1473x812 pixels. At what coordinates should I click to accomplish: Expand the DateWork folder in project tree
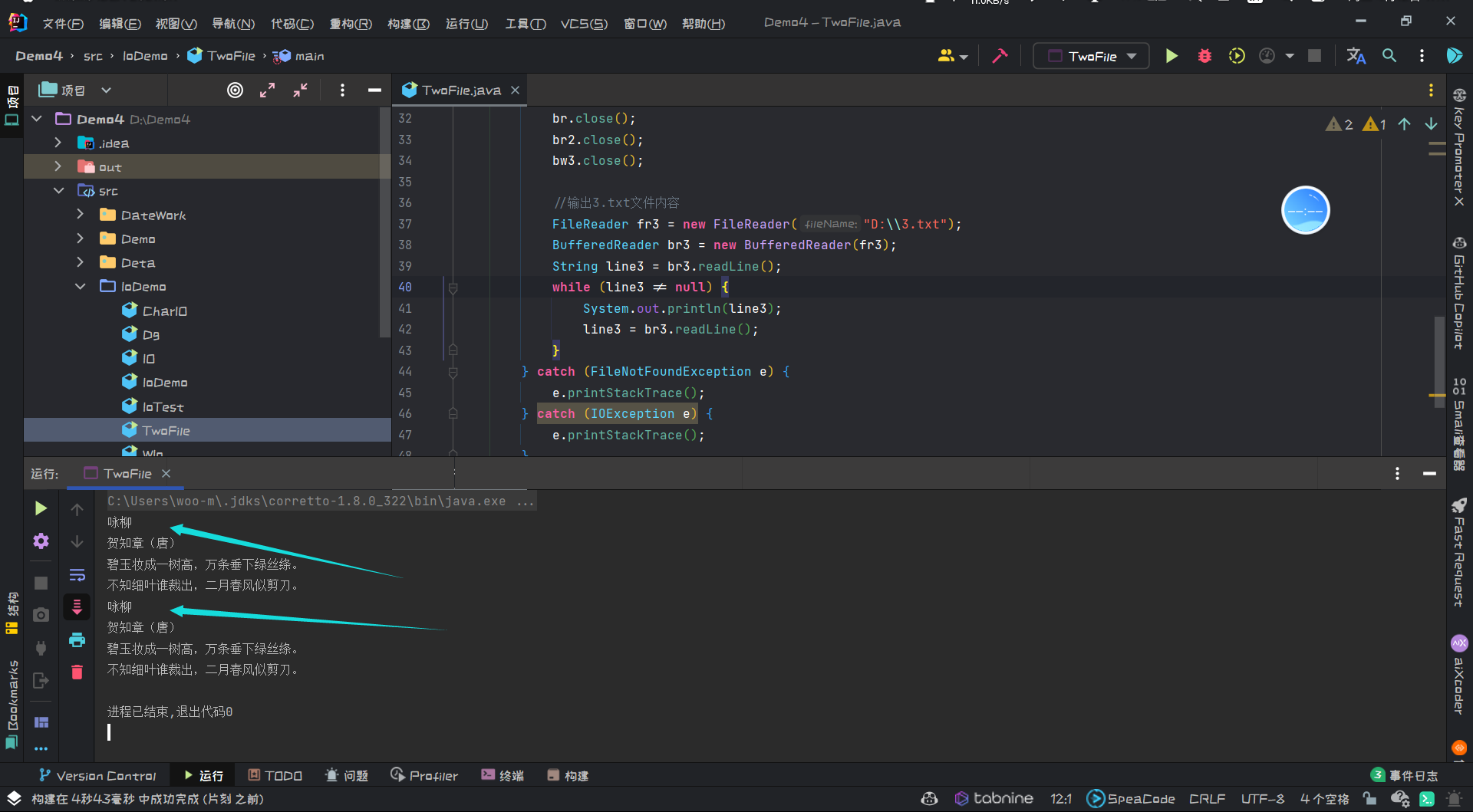pos(81,215)
